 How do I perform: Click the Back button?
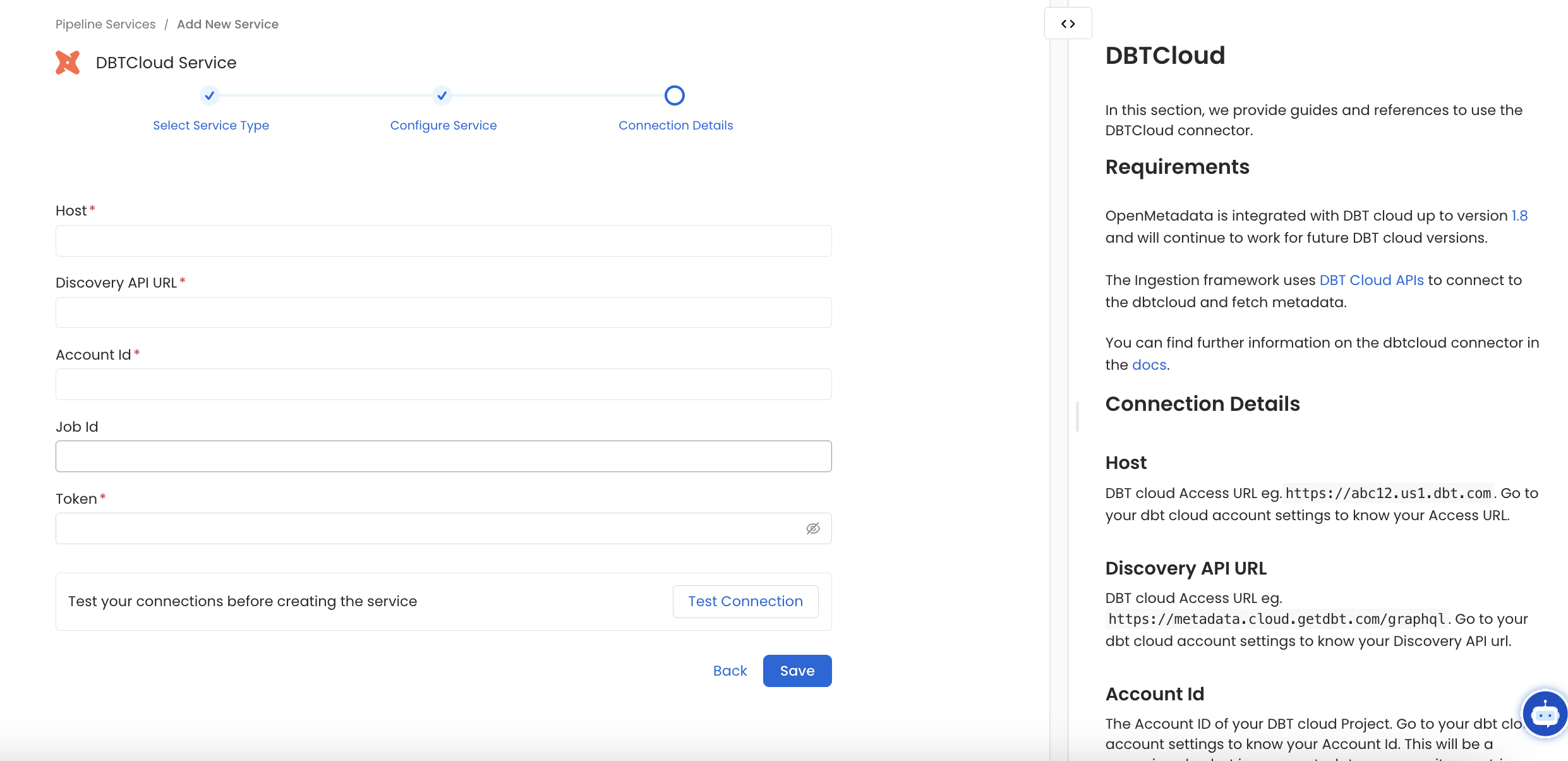[x=730, y=671]
